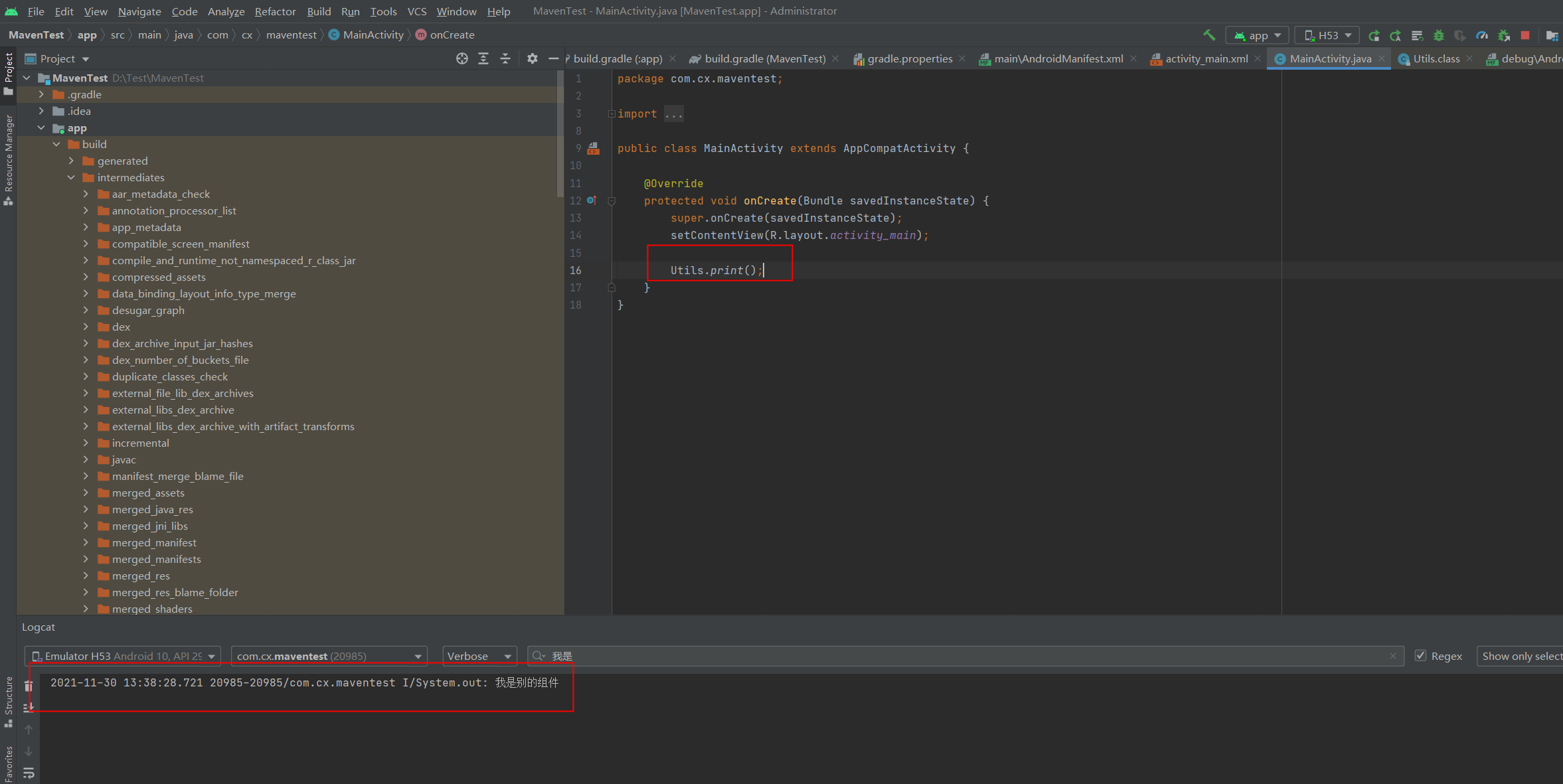
Task: Toggle scroll to end in logcat
Action: click(x=29, y=708)
